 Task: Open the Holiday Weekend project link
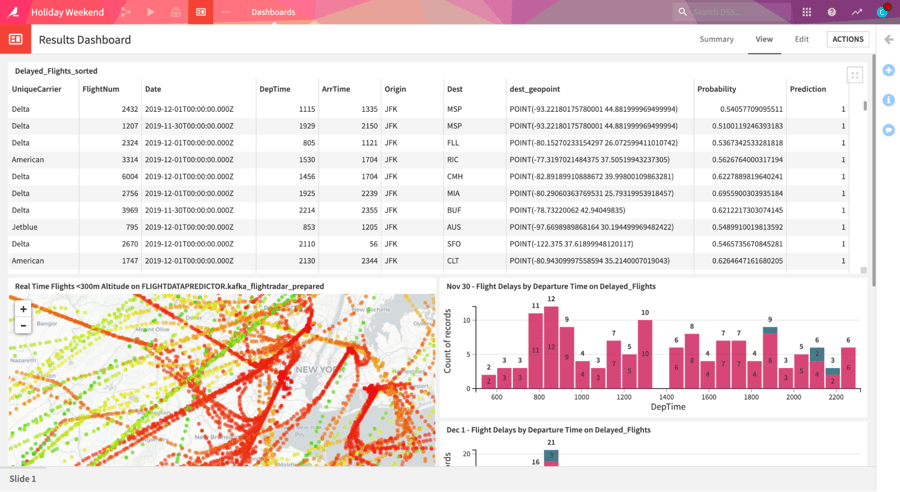click(x=68, y=11)
